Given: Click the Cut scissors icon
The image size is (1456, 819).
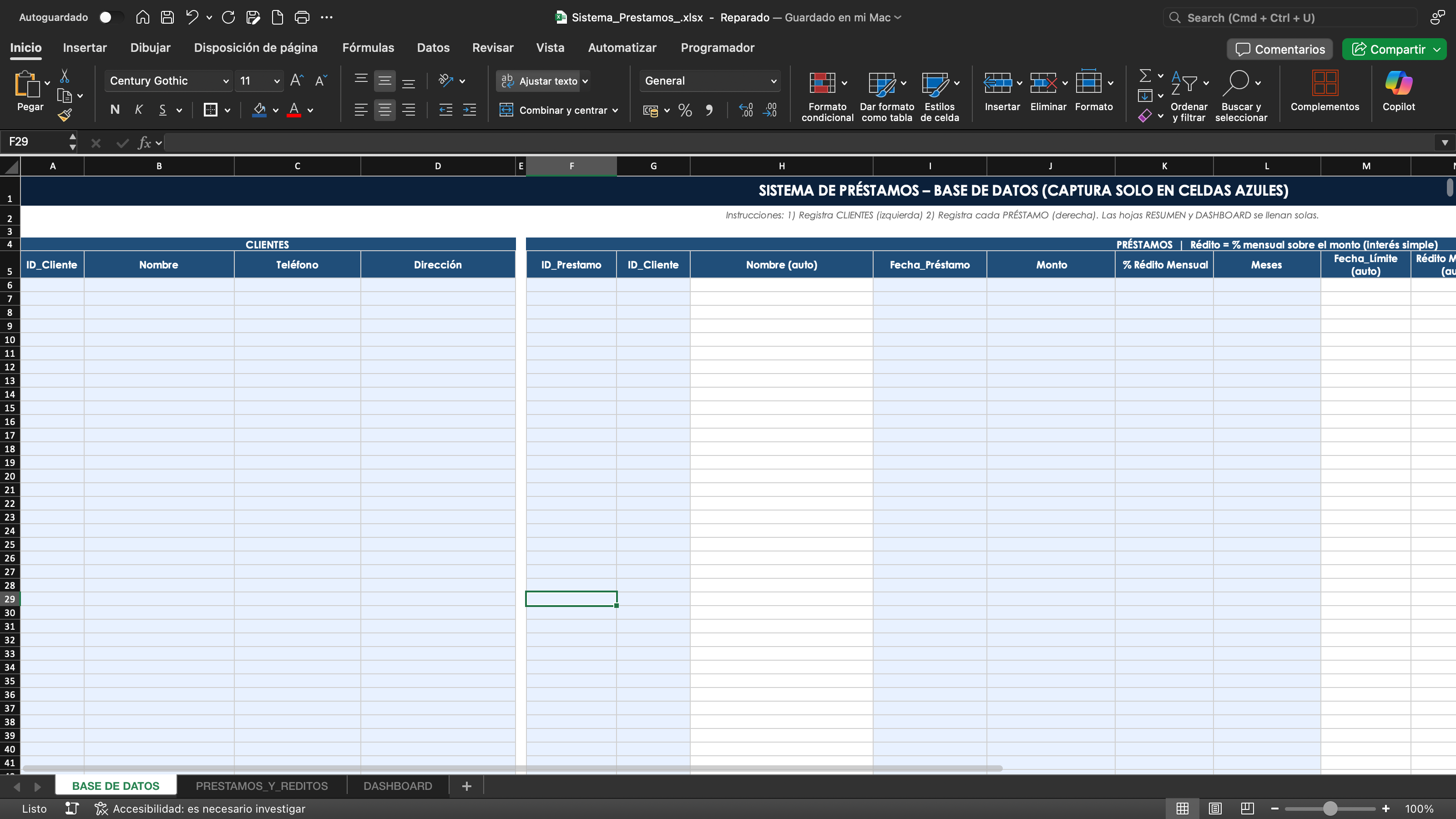Looking at the screenshot, I should point(65,76).
